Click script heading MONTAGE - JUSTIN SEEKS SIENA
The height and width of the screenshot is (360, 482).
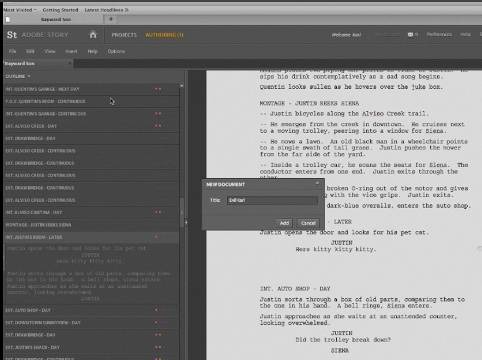tap(309, 103)
